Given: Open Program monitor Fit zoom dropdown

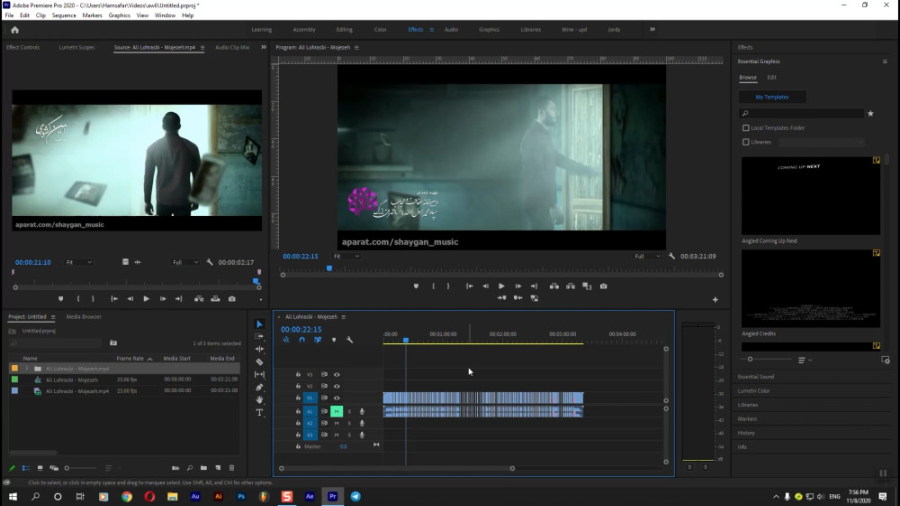Looking at the screenshot, I should point(346,256).
